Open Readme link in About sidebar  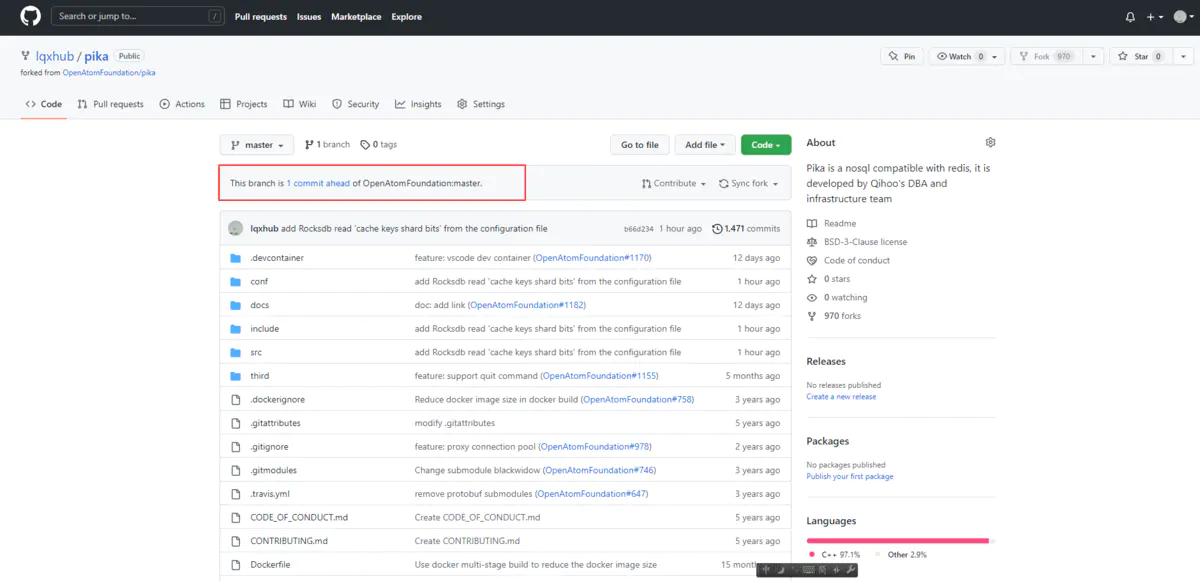(x=832, y=223)
